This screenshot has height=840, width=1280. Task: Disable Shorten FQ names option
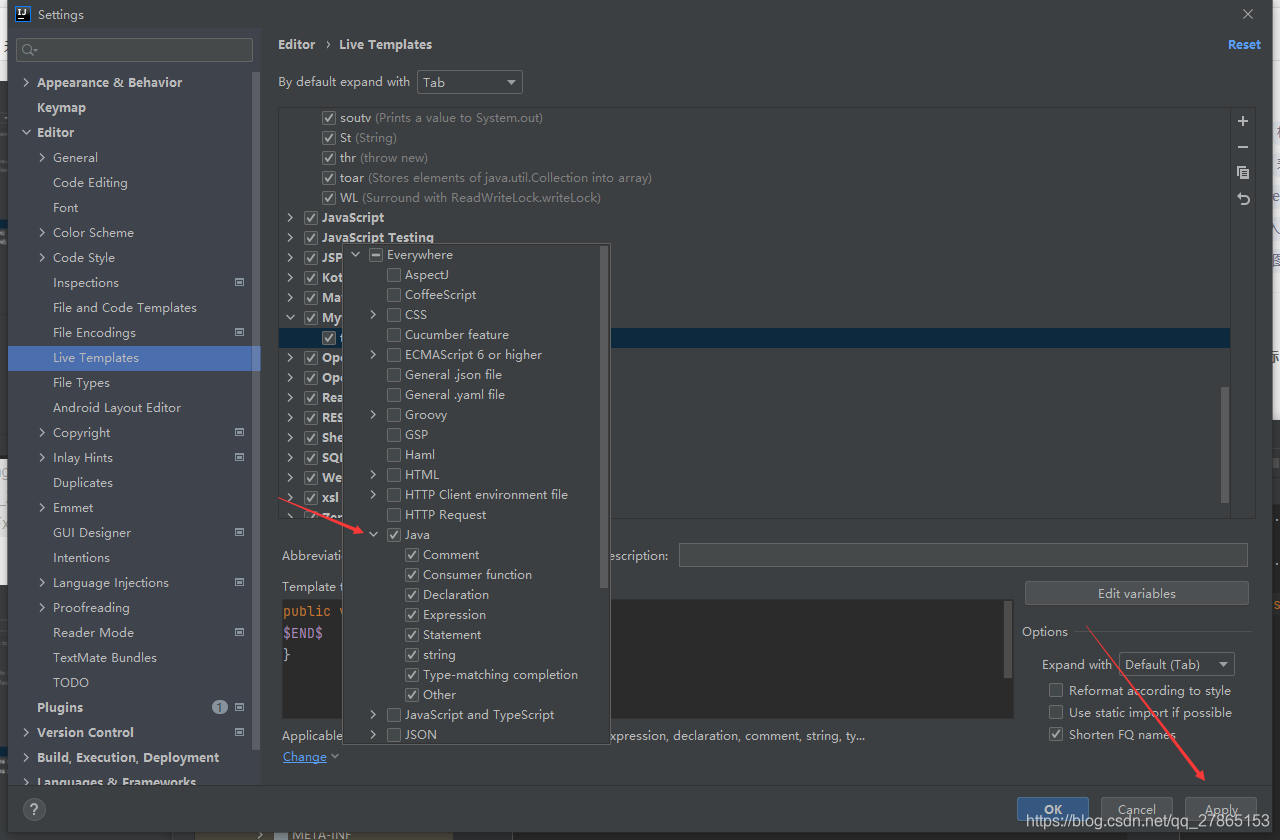(x=1056, y=735)
